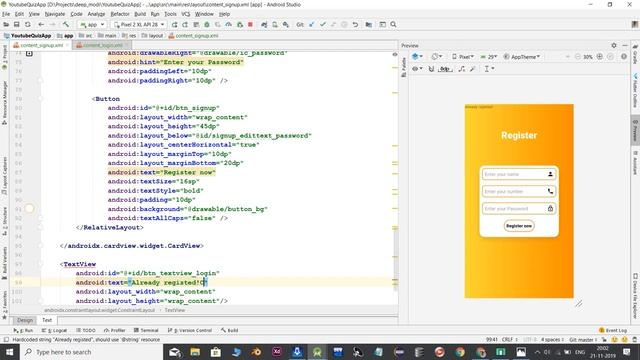Open TODO tool window
This screenshot has width=640, height=360.
click(x=86, y=330)
